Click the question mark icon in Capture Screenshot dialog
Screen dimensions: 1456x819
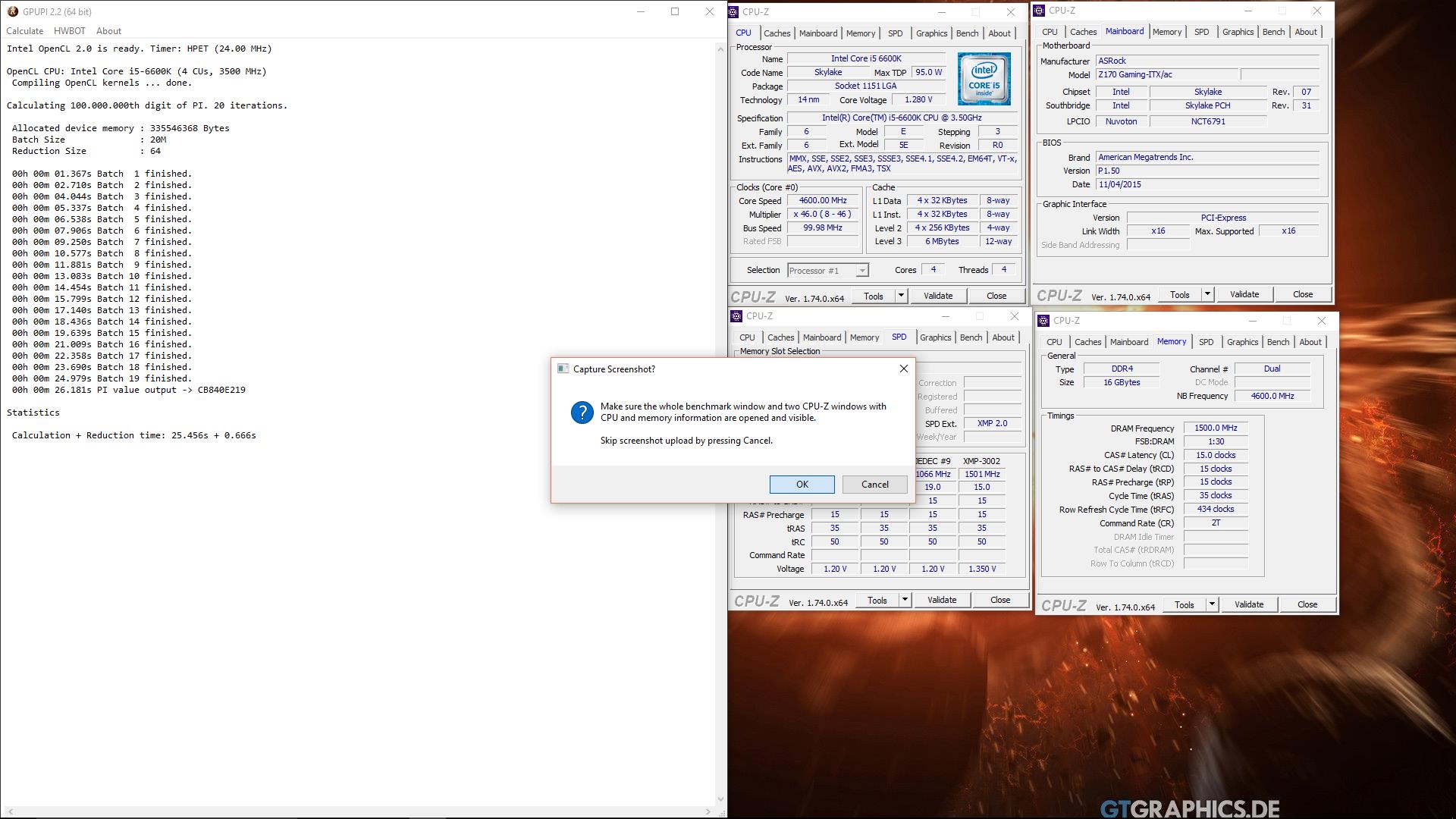(582, 412)
